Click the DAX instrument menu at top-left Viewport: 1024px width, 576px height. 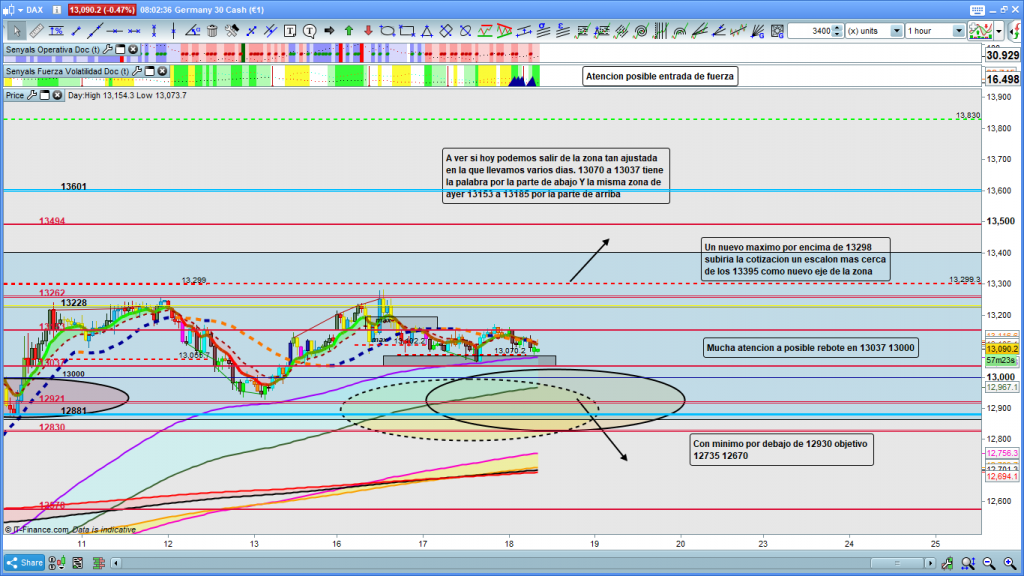(28, 9)
